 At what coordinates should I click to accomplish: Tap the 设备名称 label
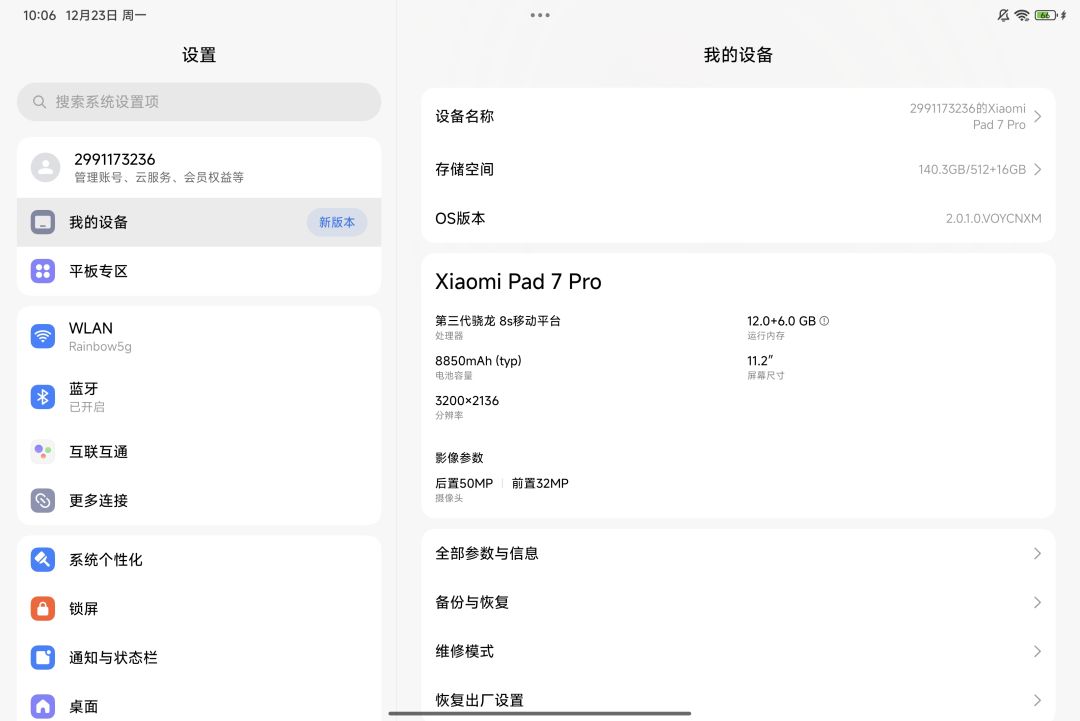(x=464, y=116)
